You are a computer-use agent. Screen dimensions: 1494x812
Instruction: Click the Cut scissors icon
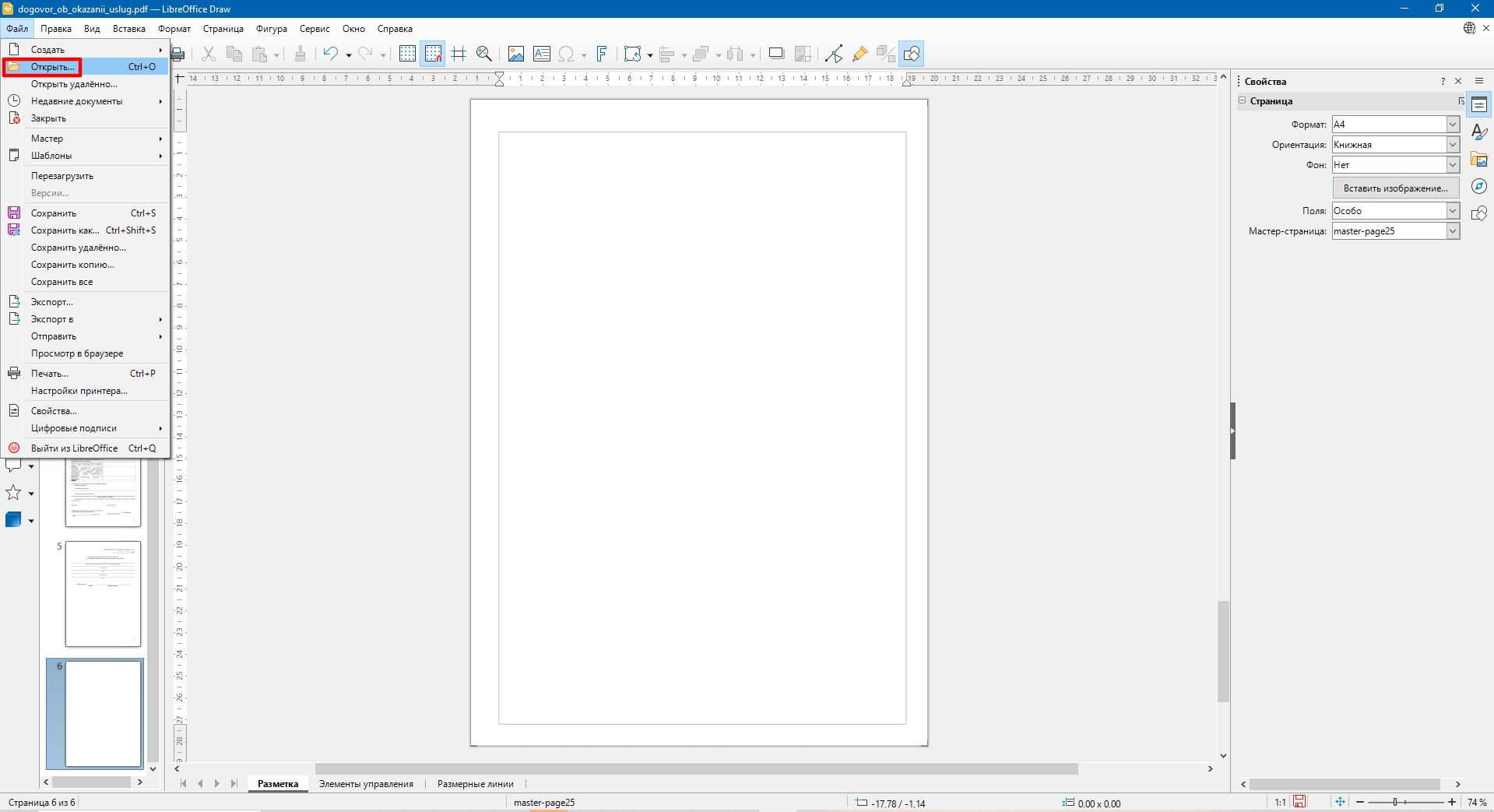208,54
